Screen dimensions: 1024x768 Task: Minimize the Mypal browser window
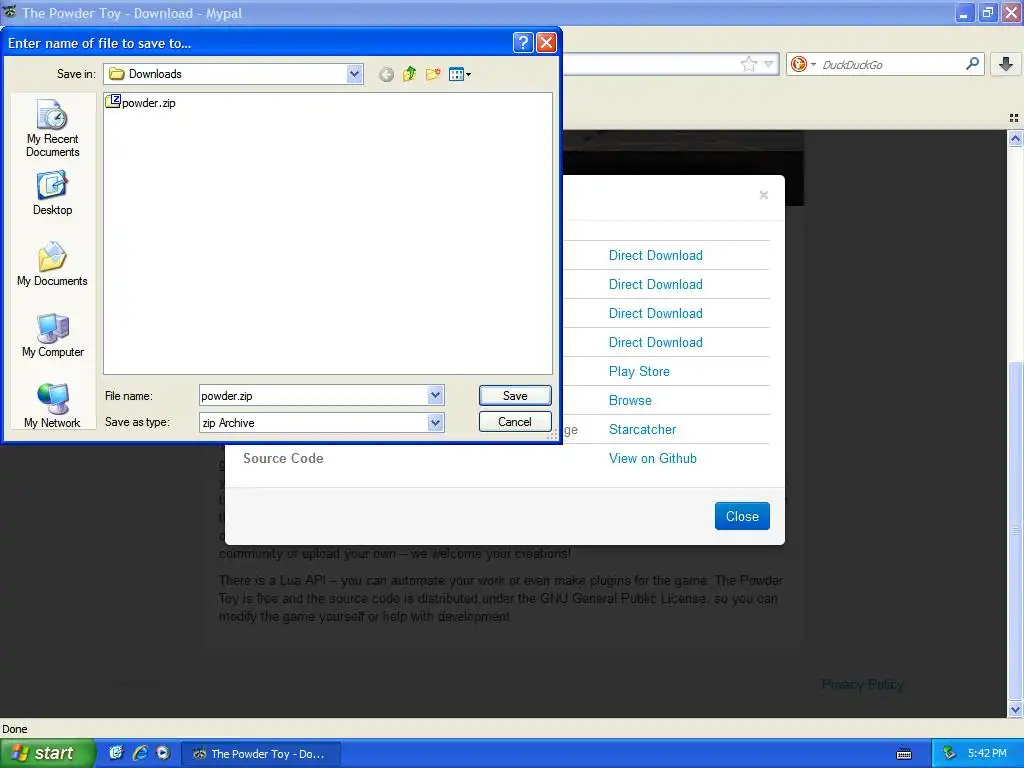(964, 13)
